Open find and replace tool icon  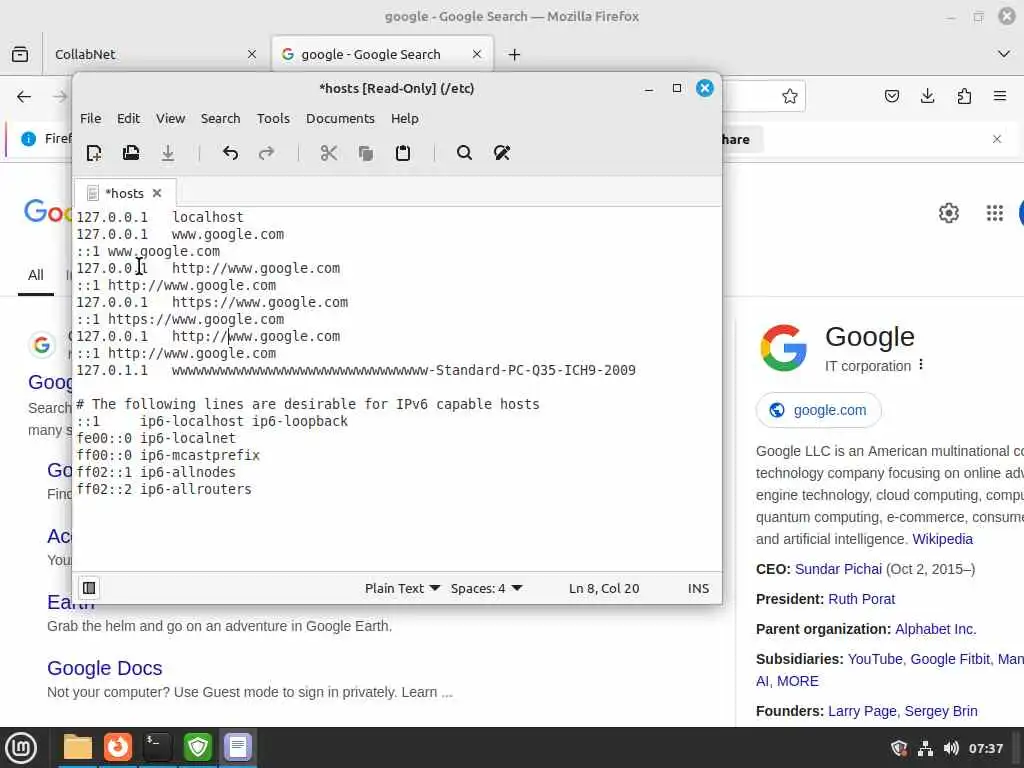click(x=502, y=153)
